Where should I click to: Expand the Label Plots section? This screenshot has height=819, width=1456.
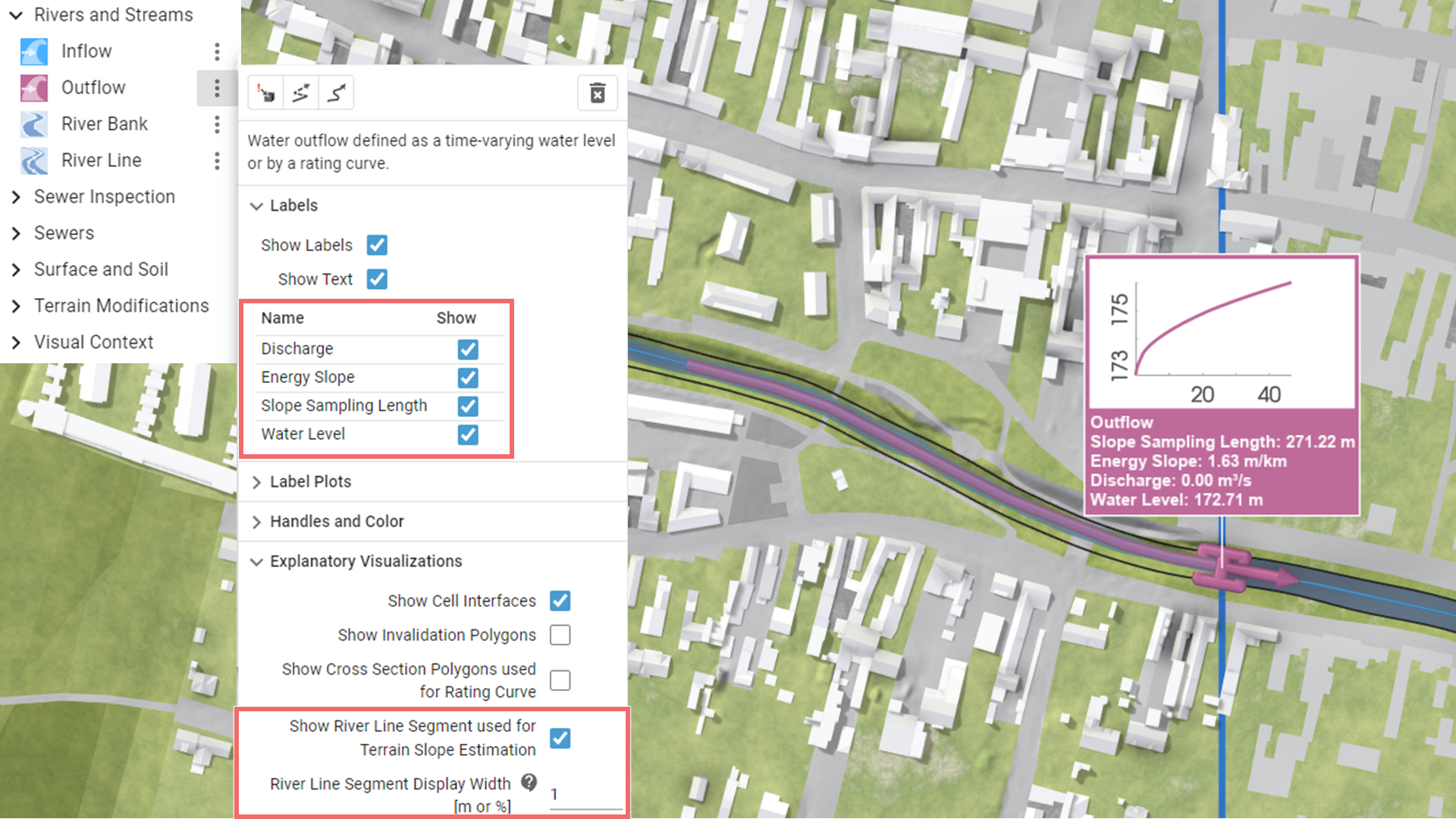310,482
